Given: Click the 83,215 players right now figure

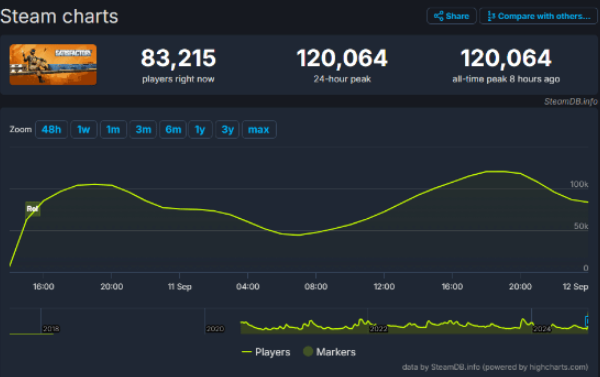Looking at the screenshot, I should [x=178, y=58].
